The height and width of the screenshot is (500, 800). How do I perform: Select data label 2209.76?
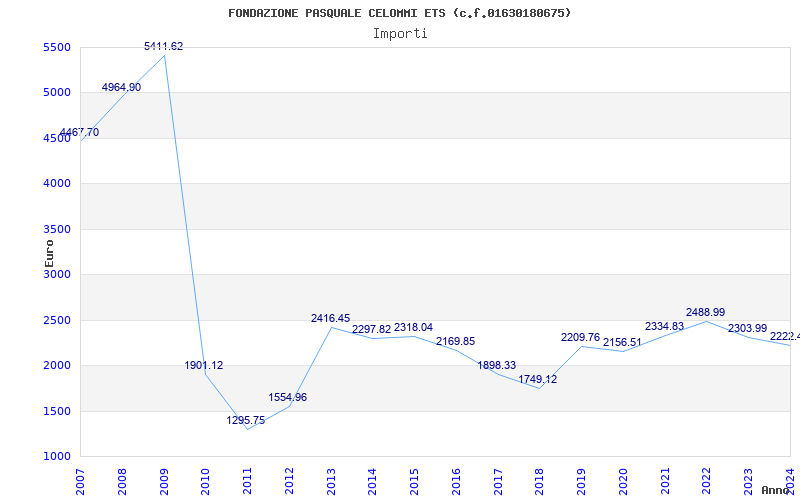coord(581,337)
